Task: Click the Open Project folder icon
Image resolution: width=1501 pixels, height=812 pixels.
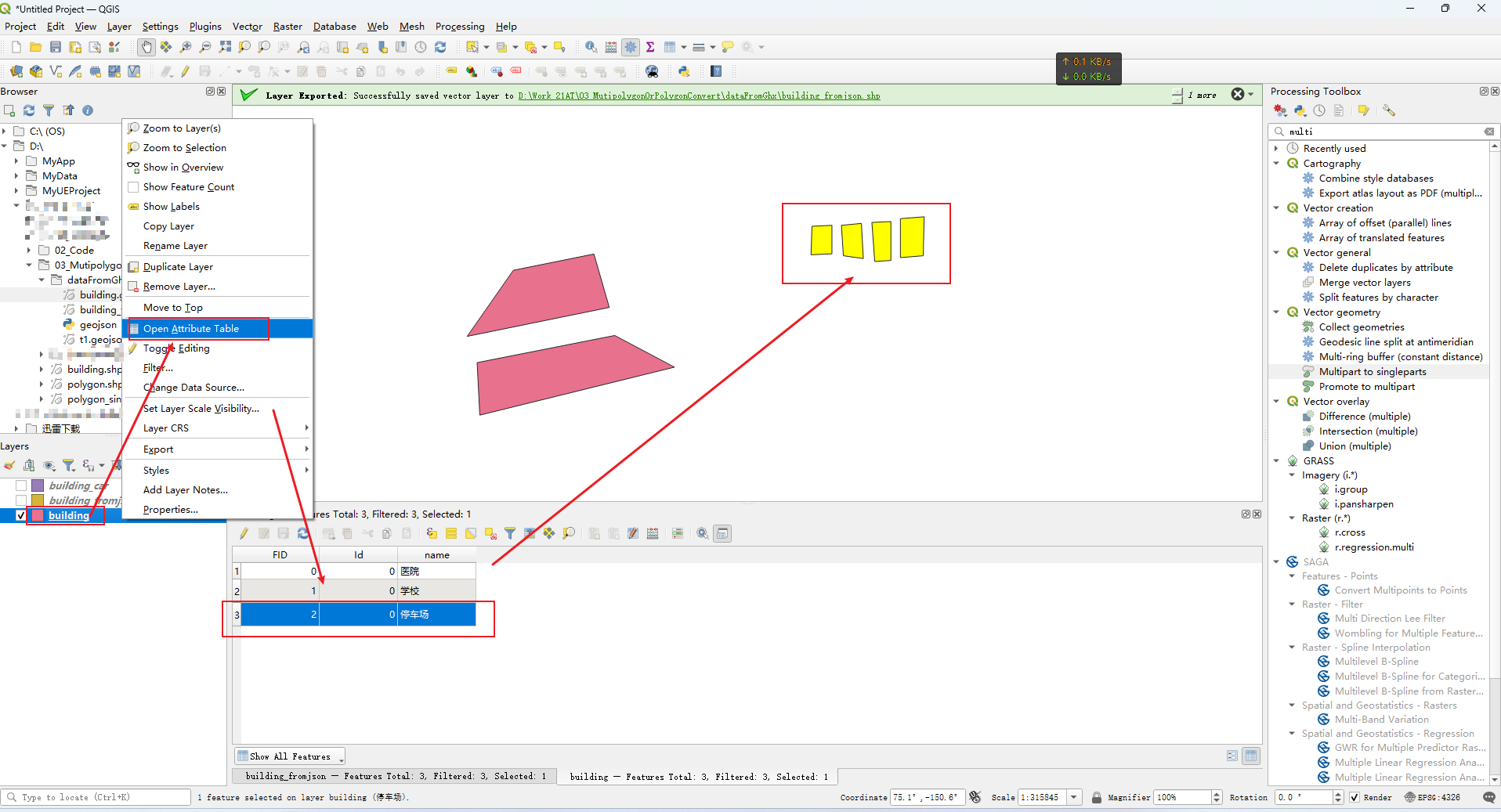Action: pos(35,47)
